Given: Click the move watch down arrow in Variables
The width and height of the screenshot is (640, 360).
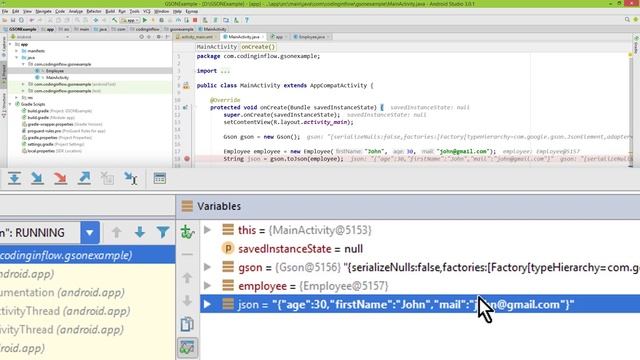Looking at the screenshot, I should point(187,301).
